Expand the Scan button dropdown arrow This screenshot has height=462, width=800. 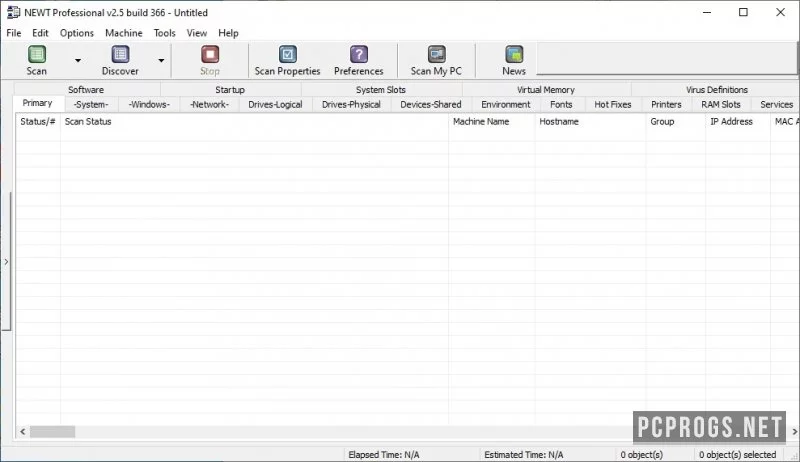tap(78, 60)
